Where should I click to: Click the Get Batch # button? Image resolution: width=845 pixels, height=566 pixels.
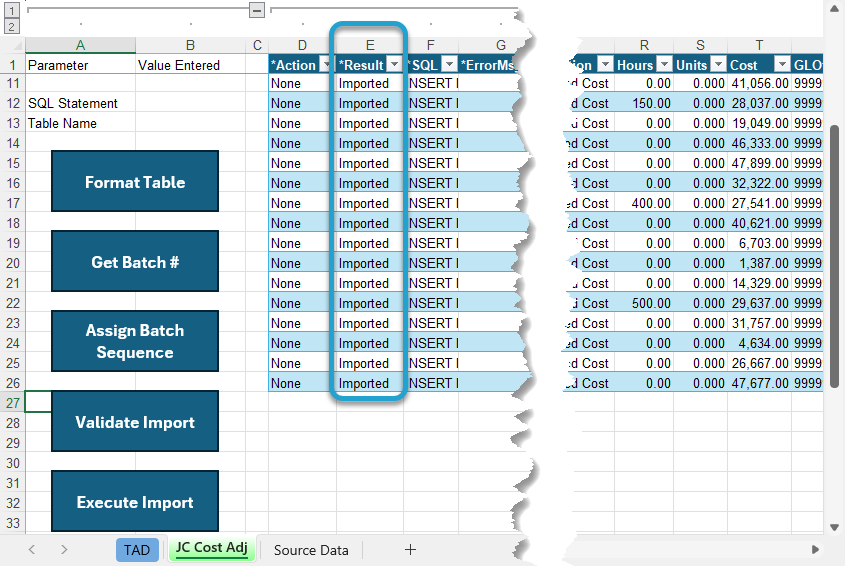coord(135,261)
